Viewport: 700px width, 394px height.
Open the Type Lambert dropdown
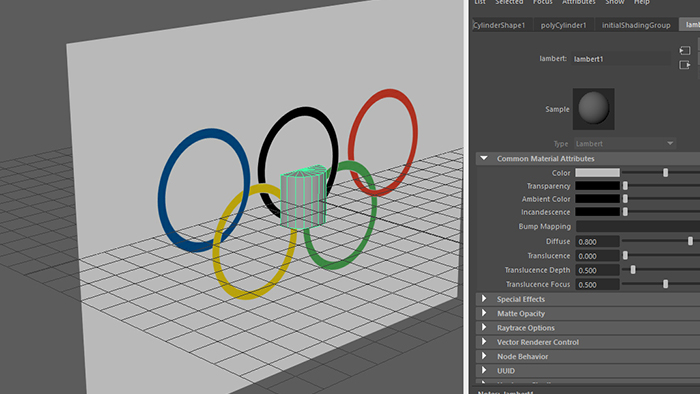point(625,144)
